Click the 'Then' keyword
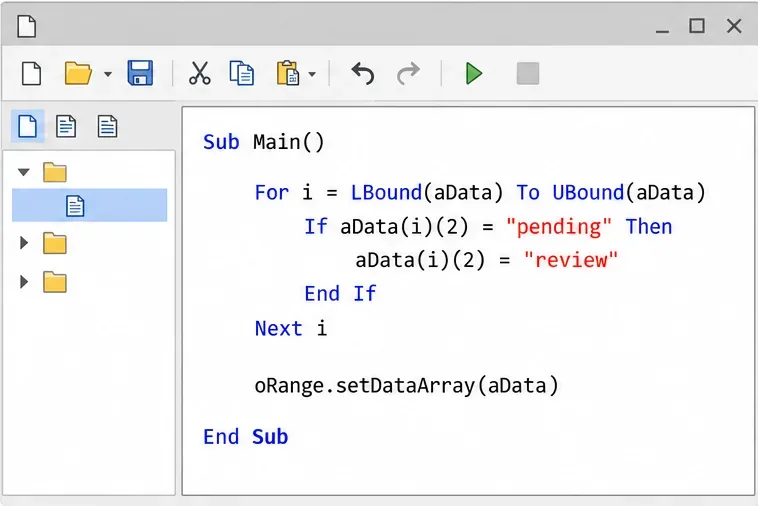758x506 pixels. [x=649, y=227]
